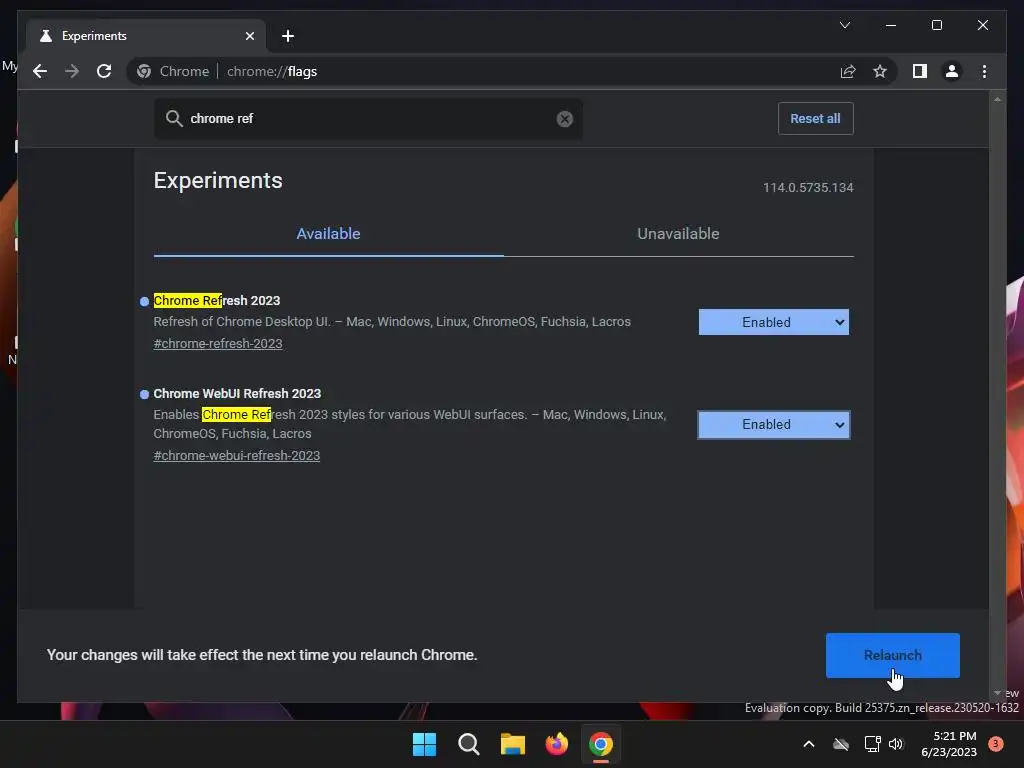1024x768 pixels.
Task: Click the forward navigation arrow
Action: coord(72,71)
